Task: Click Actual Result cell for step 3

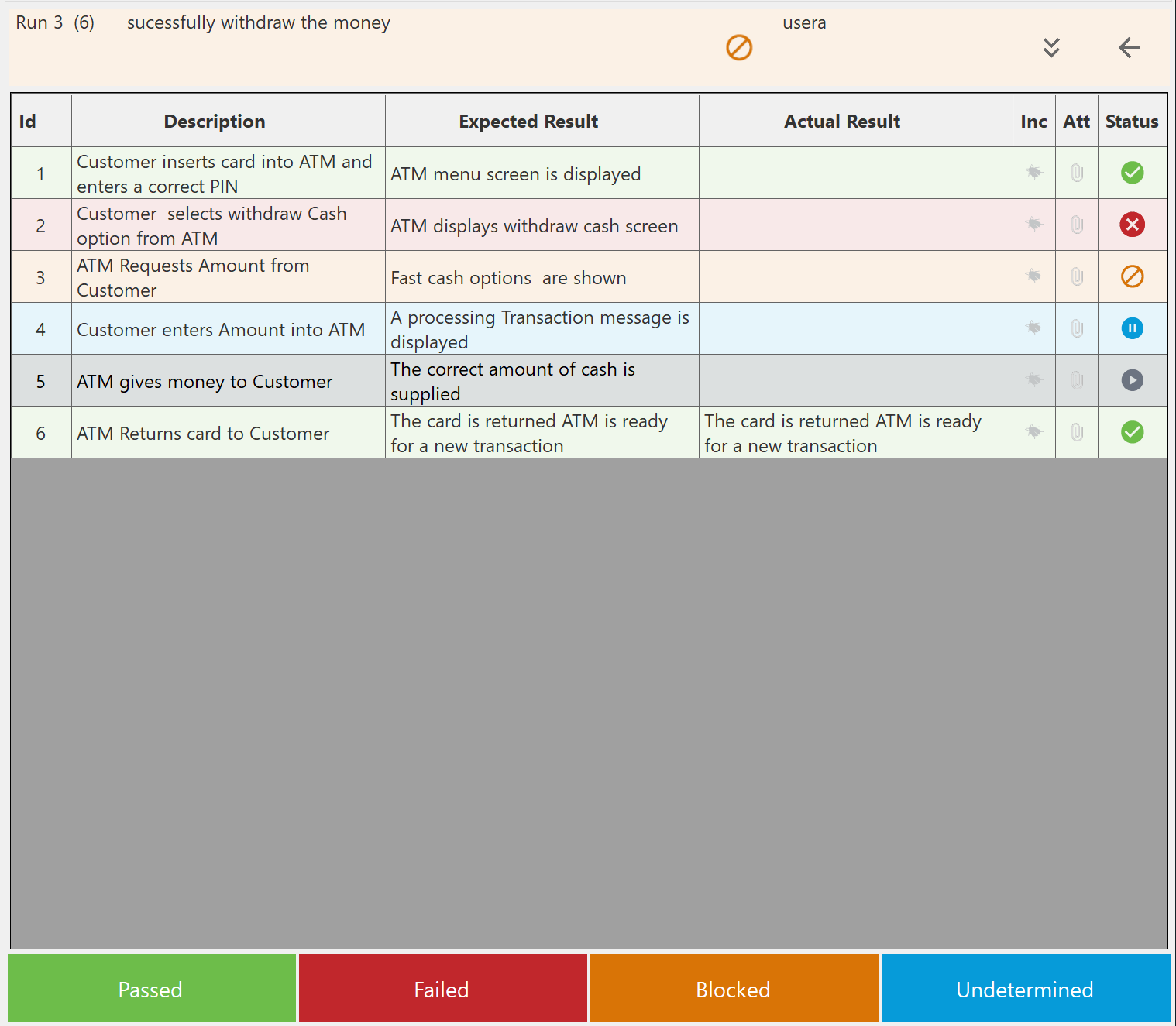Action: [x=855, y=276]
